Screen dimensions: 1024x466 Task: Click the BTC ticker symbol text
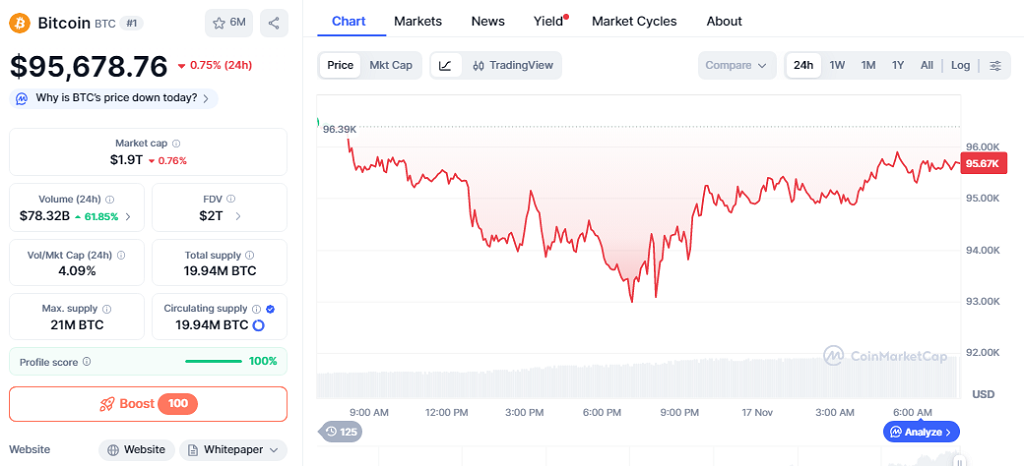[105, 24]
